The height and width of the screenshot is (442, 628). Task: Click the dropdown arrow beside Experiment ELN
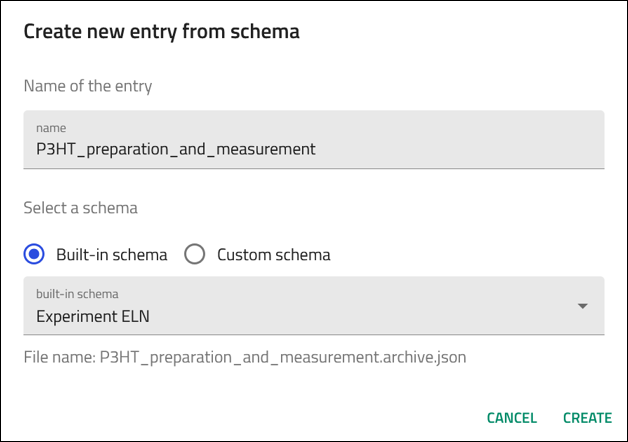pyautogui.click(x=583, y=306)
